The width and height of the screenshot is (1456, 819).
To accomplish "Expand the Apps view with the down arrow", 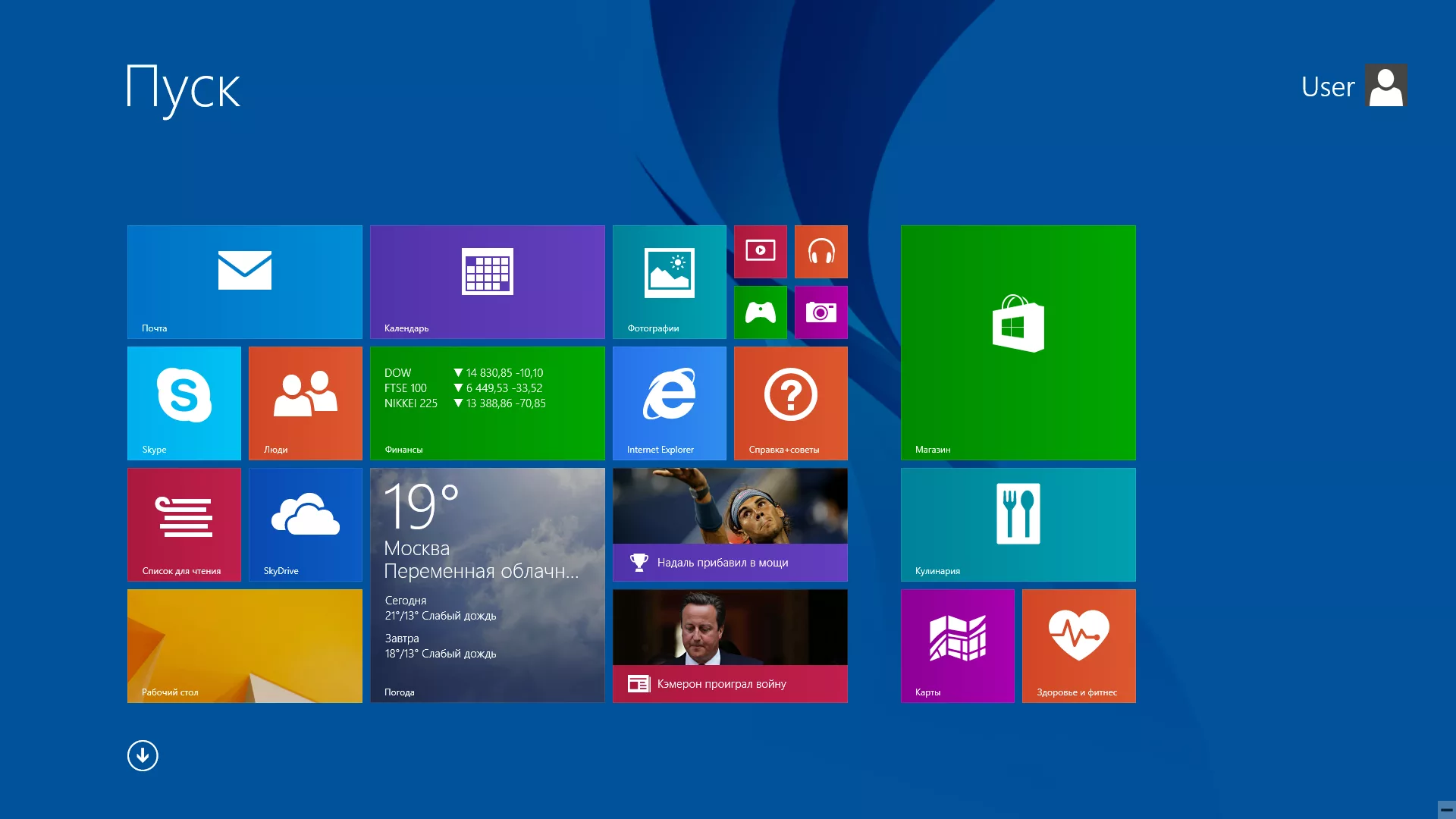I will pos(143,755).
